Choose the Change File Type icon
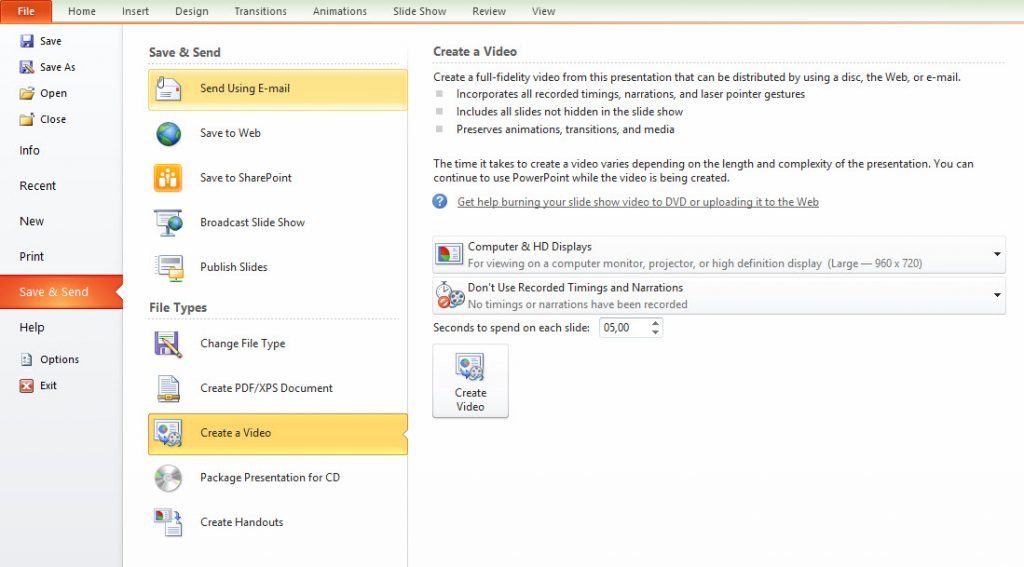The height and width of the screenshot is (567, 1024). 168,344
